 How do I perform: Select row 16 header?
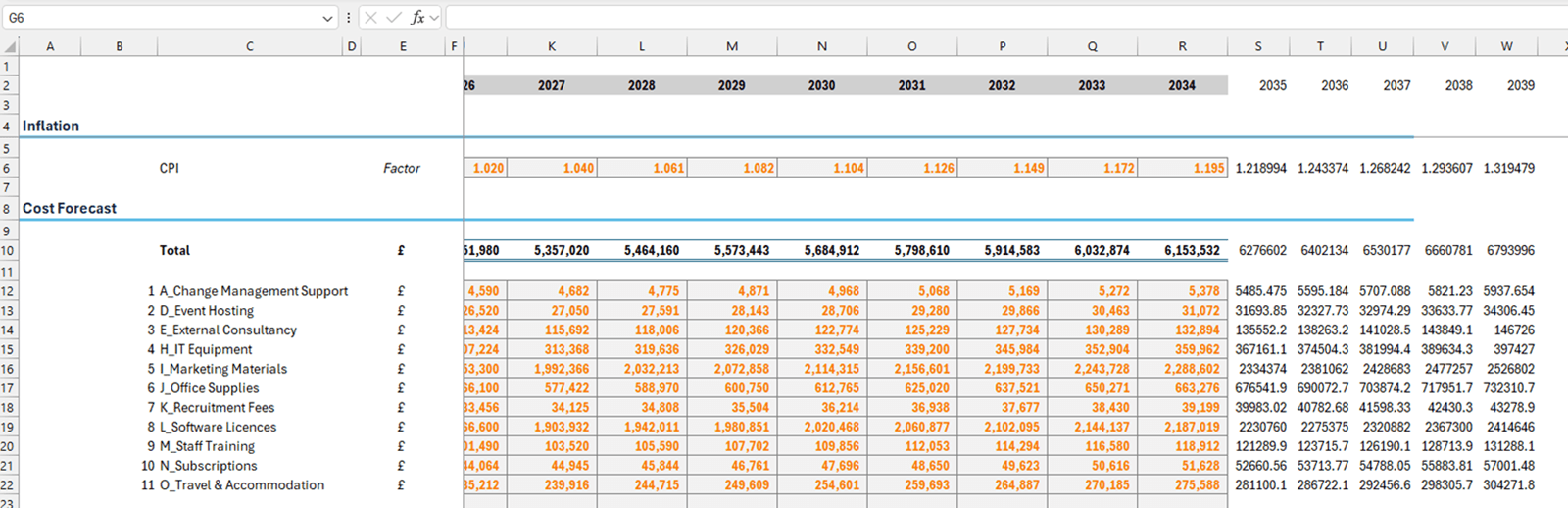point(8,369)
